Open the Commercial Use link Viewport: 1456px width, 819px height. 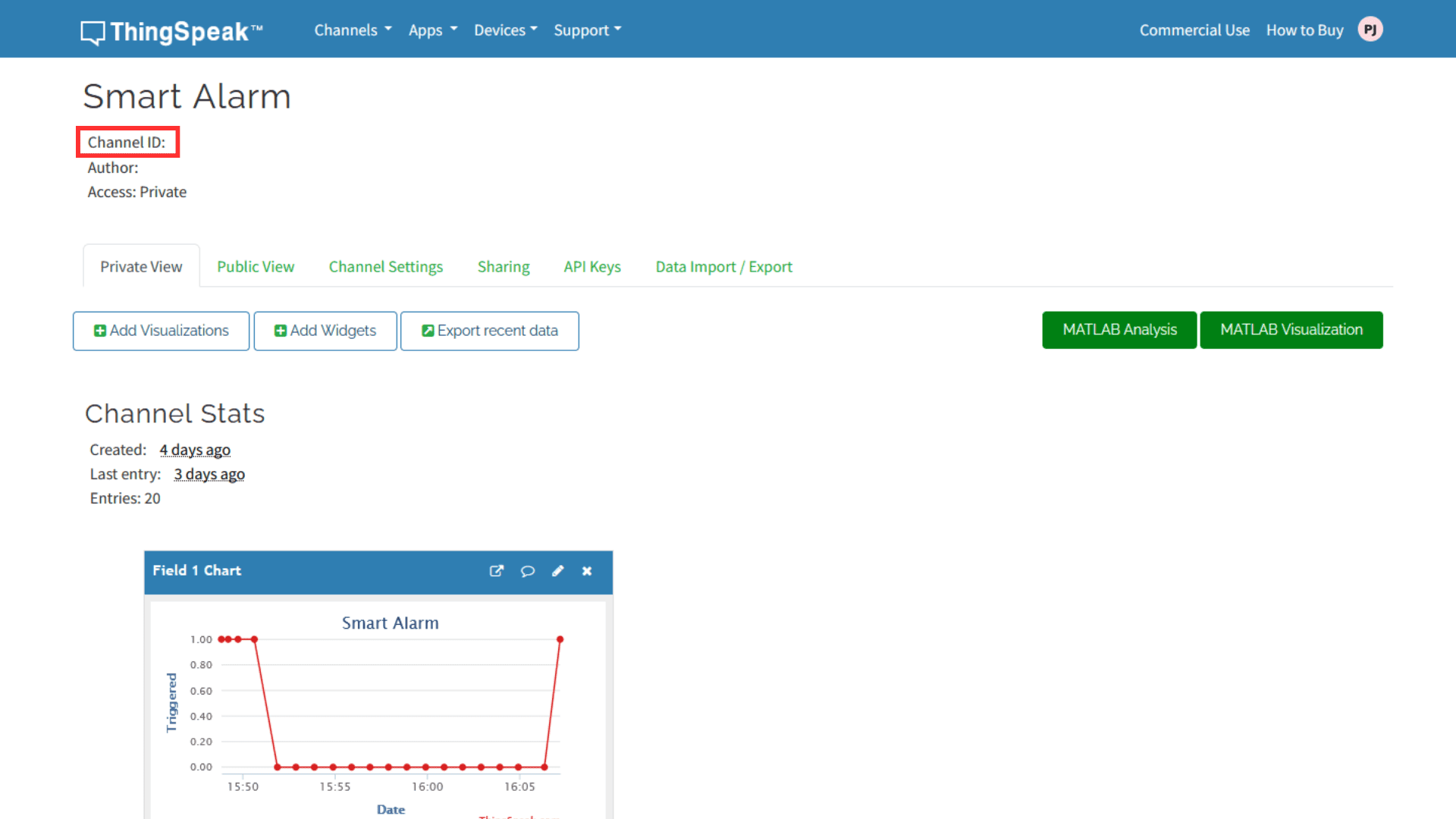pos(1194,30)
